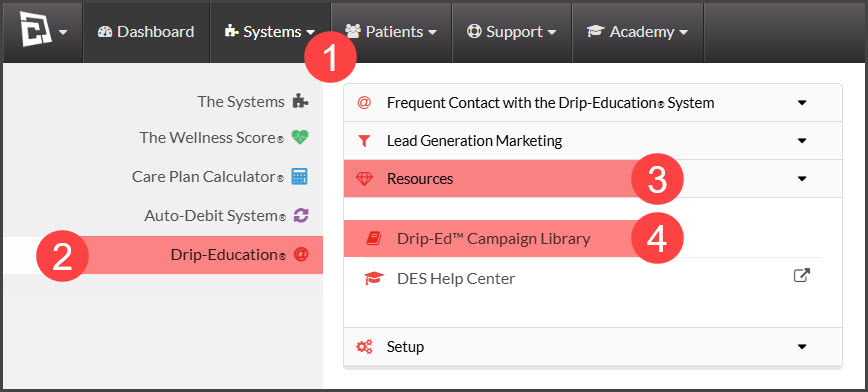This screenshot has height=392, width=868.
Task: Click the red gears Setup icon
Action: tap(364, 347)
